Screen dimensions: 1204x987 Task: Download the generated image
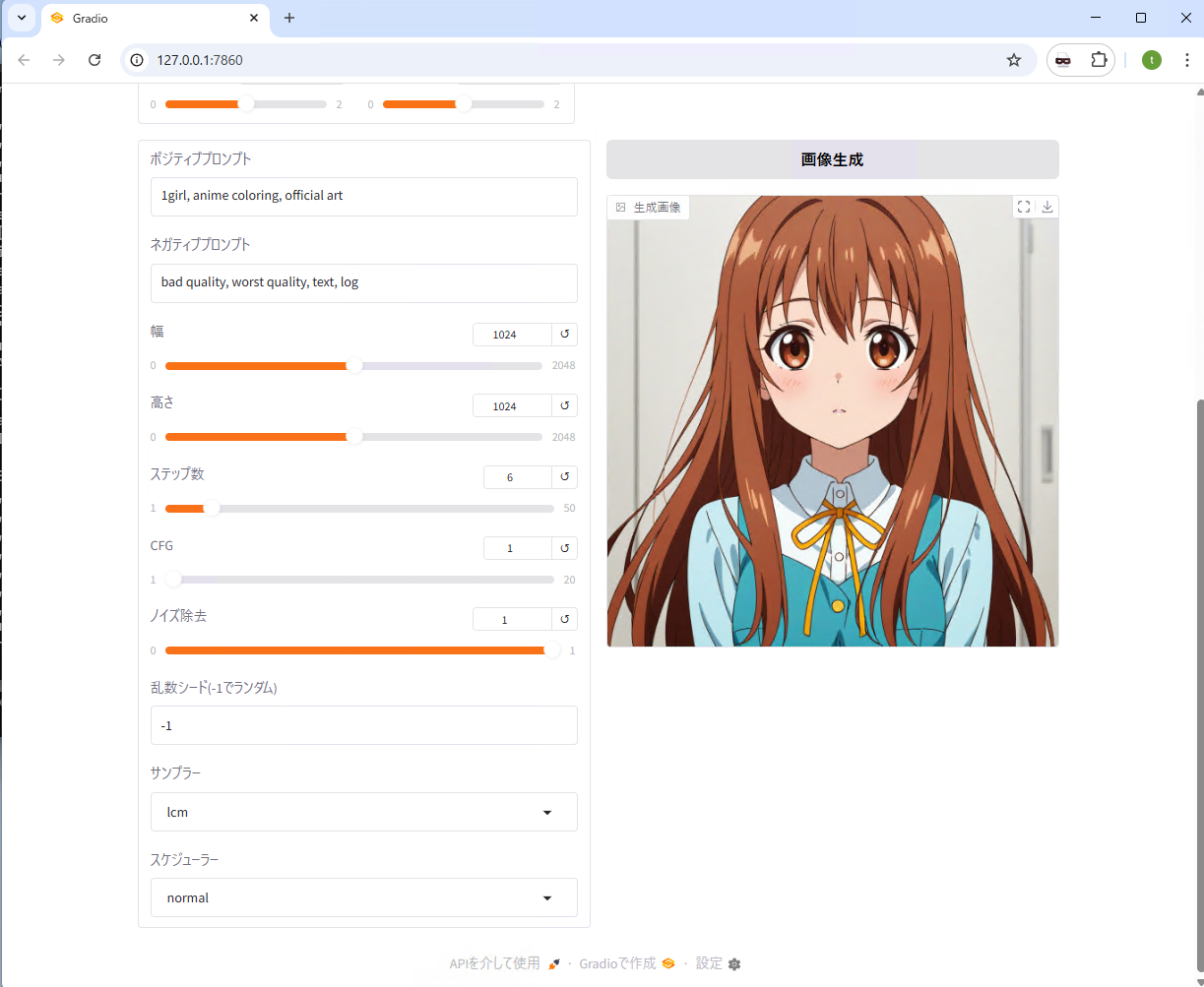[1047, 207]
